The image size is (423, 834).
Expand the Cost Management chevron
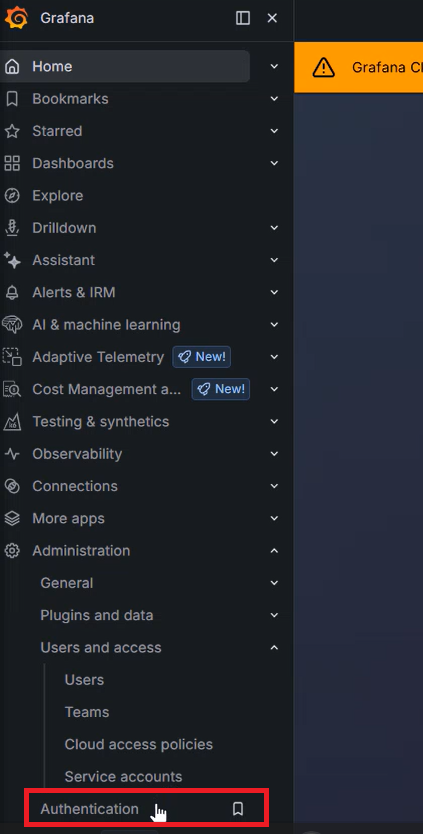(x=275, y=389)
